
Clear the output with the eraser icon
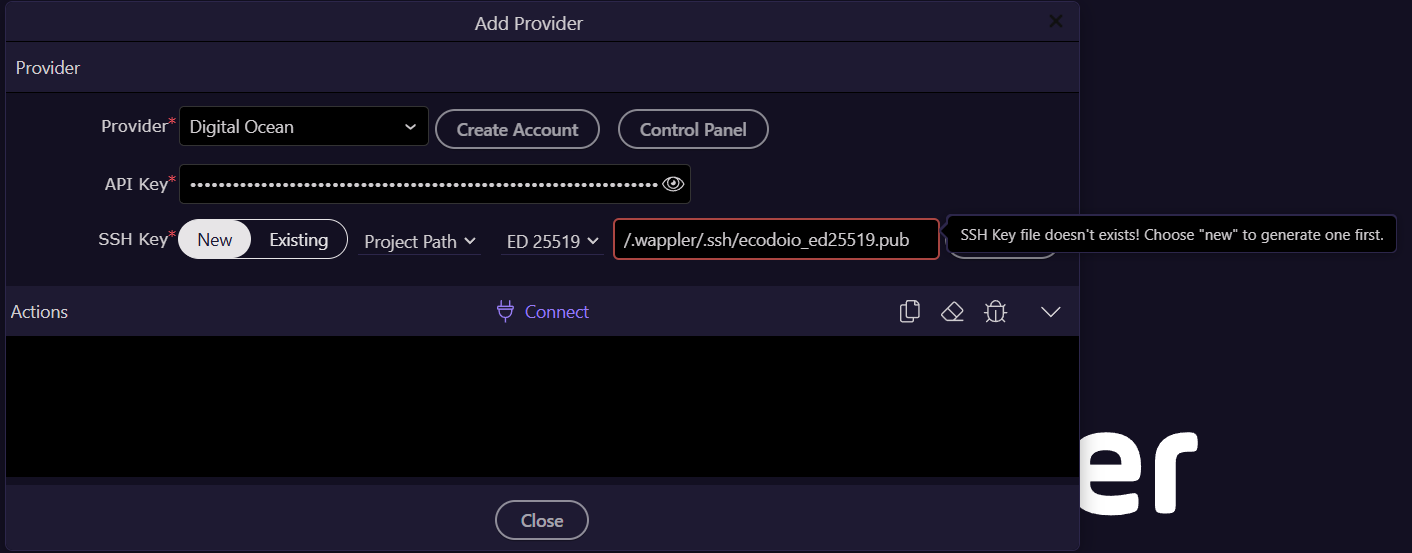952,312
